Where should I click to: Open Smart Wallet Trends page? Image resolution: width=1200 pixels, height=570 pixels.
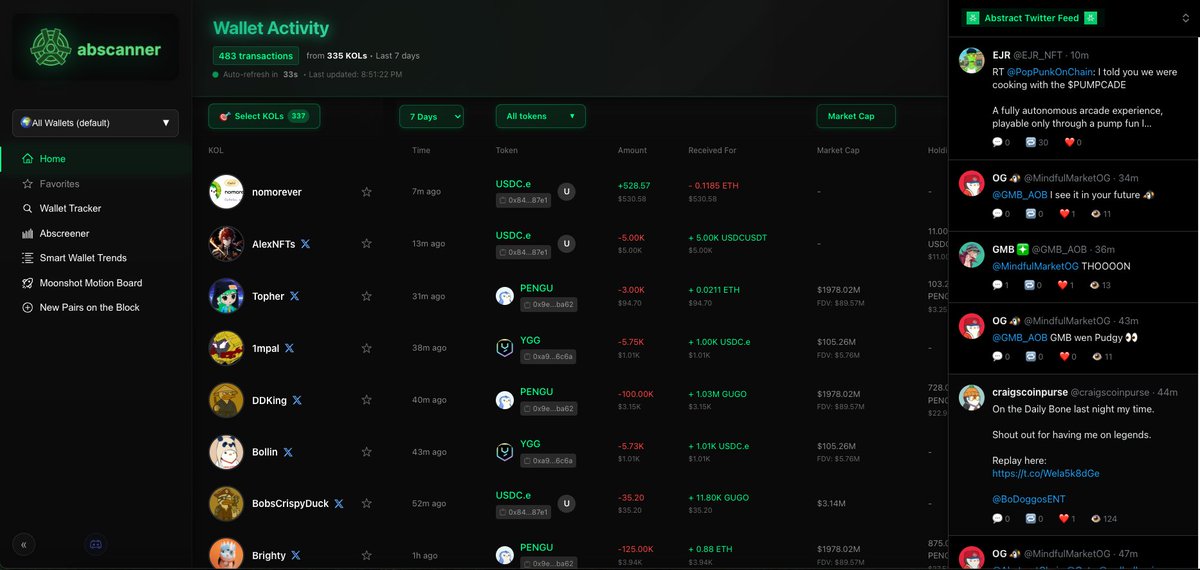96,258
